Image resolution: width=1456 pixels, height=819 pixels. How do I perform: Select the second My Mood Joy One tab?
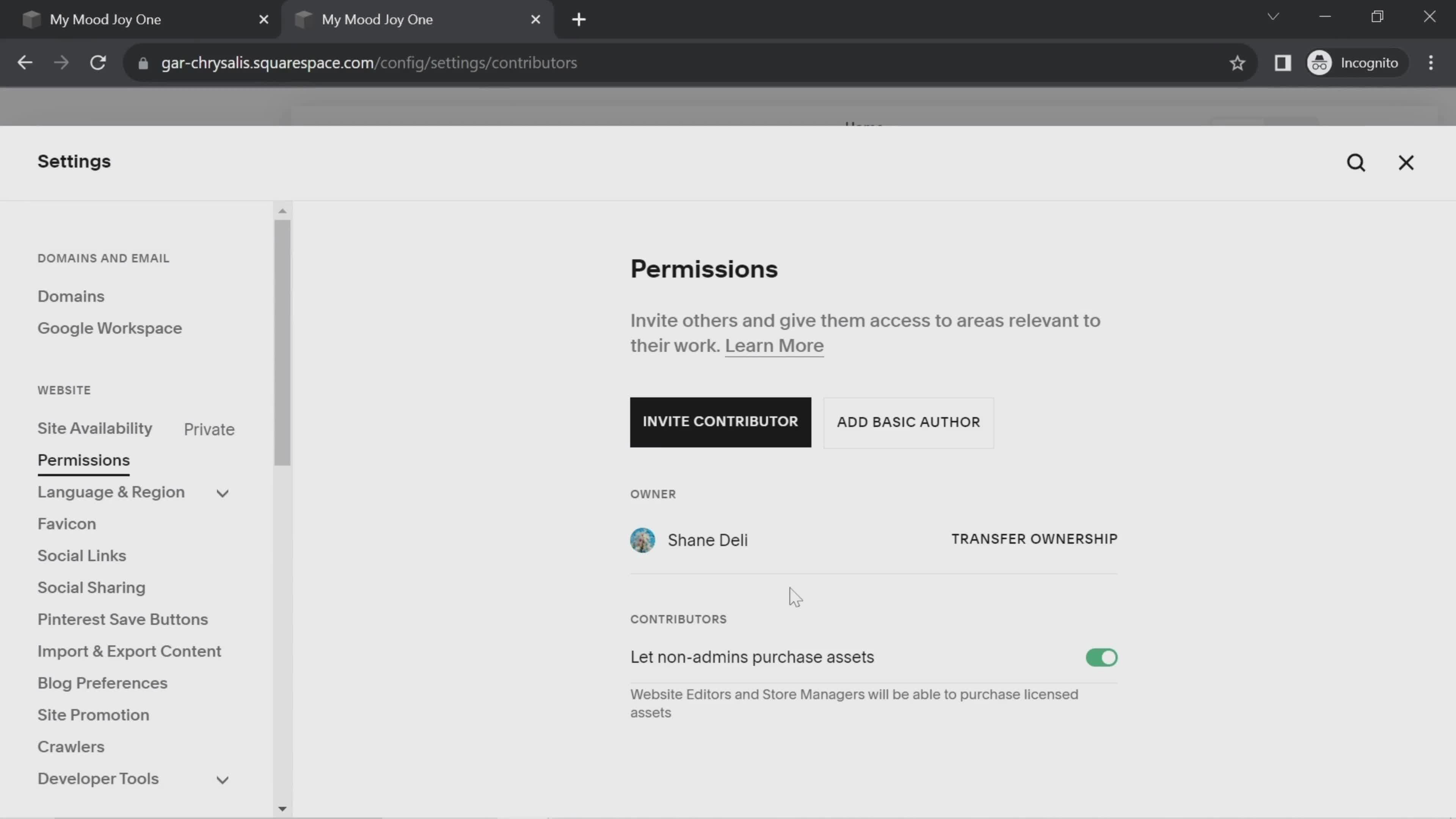(417, 20)
